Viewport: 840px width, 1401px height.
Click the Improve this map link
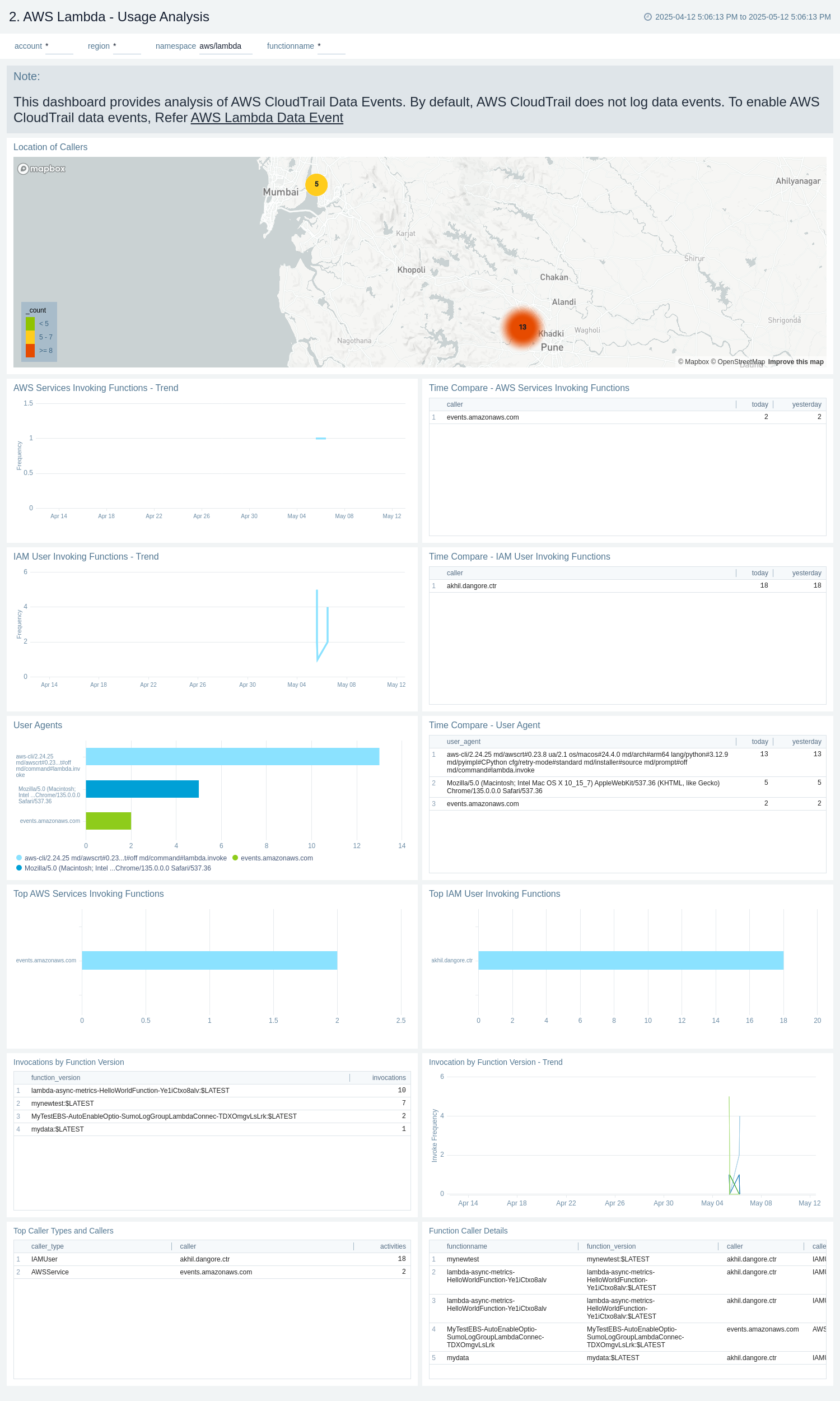pyautogui.click(x=795, y=362)
